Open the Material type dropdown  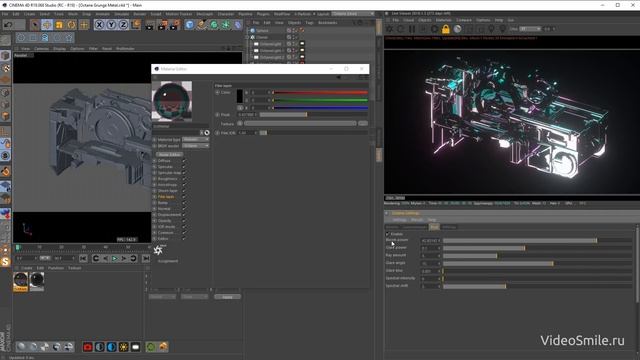click(196, 140)
